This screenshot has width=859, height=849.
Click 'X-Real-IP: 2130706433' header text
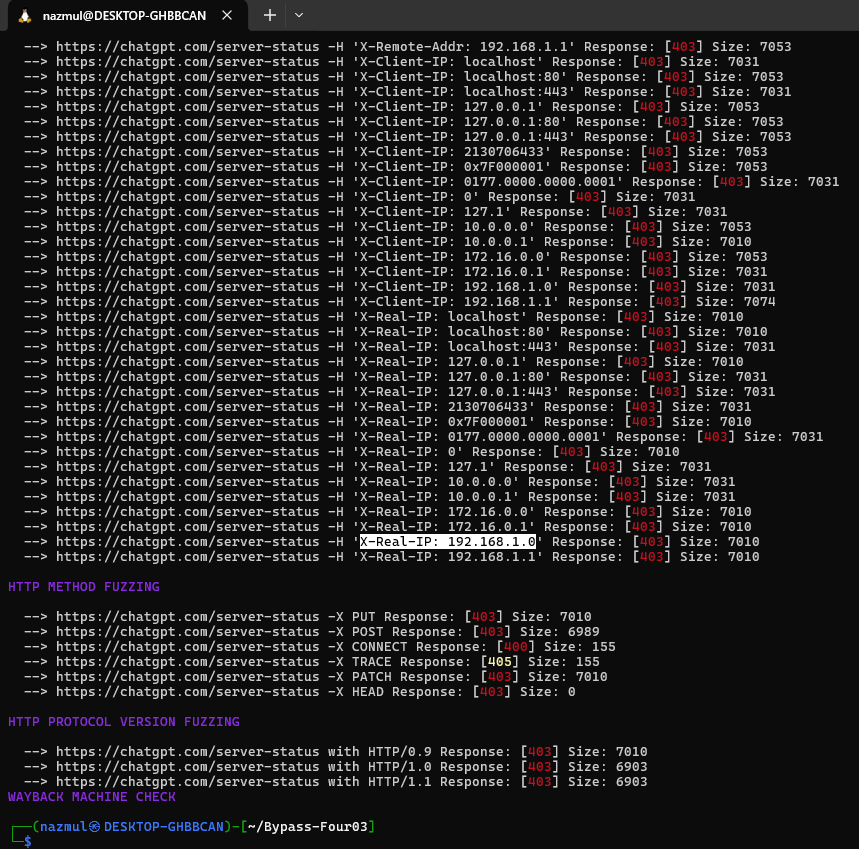tap(444, 406)
